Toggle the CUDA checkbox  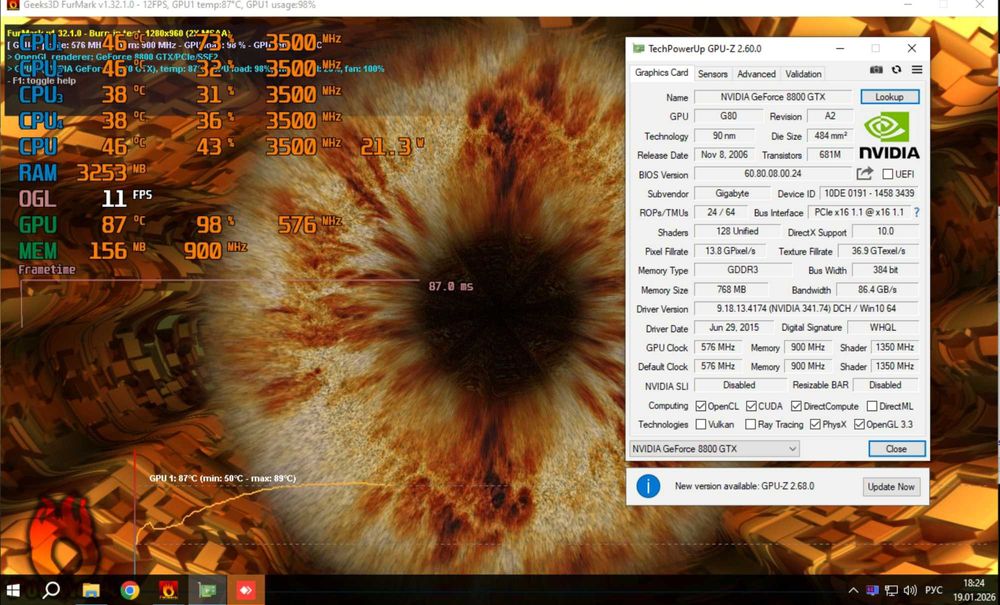(x=751, y=406)
